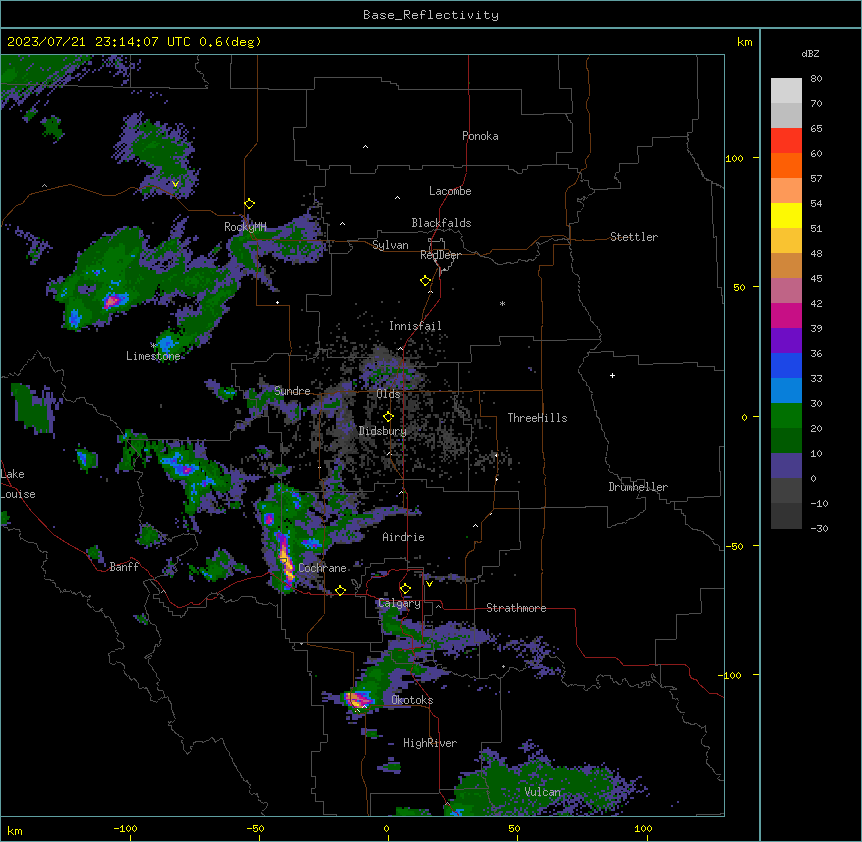Select the yellow diamond marker between Olds and Didsbury

[388, 417]
